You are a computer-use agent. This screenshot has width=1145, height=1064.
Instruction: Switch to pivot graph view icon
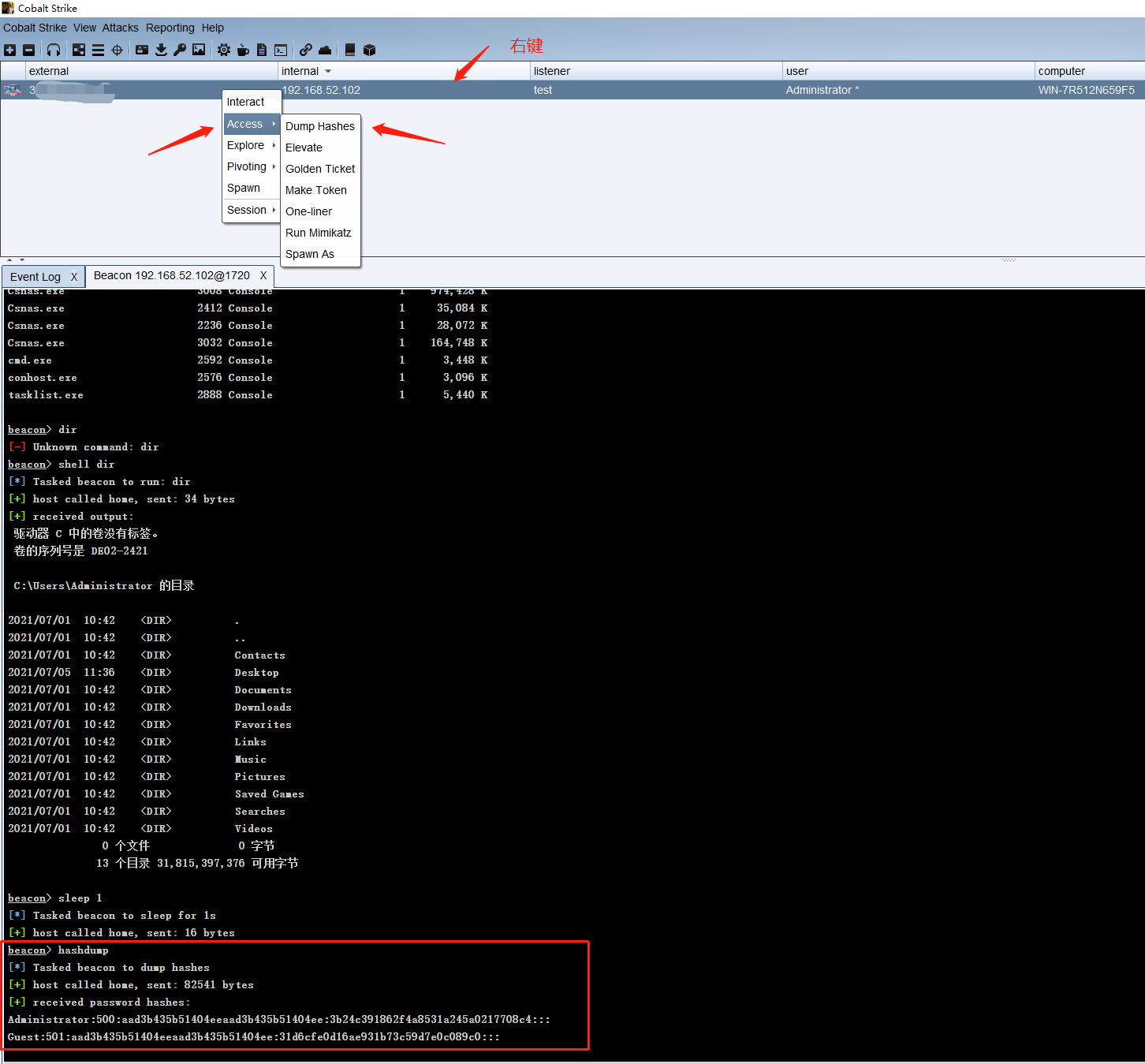coord(79,50)
